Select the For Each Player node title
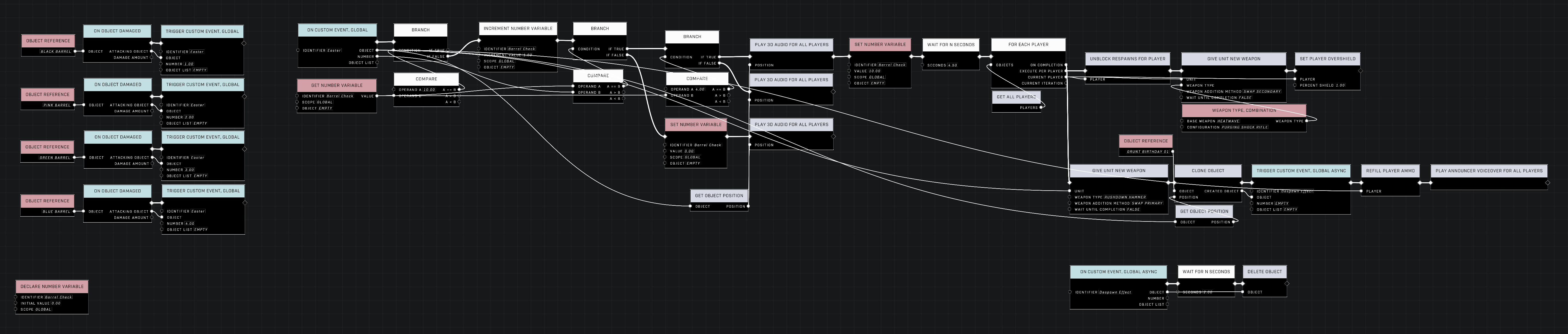 (1028, 44)
